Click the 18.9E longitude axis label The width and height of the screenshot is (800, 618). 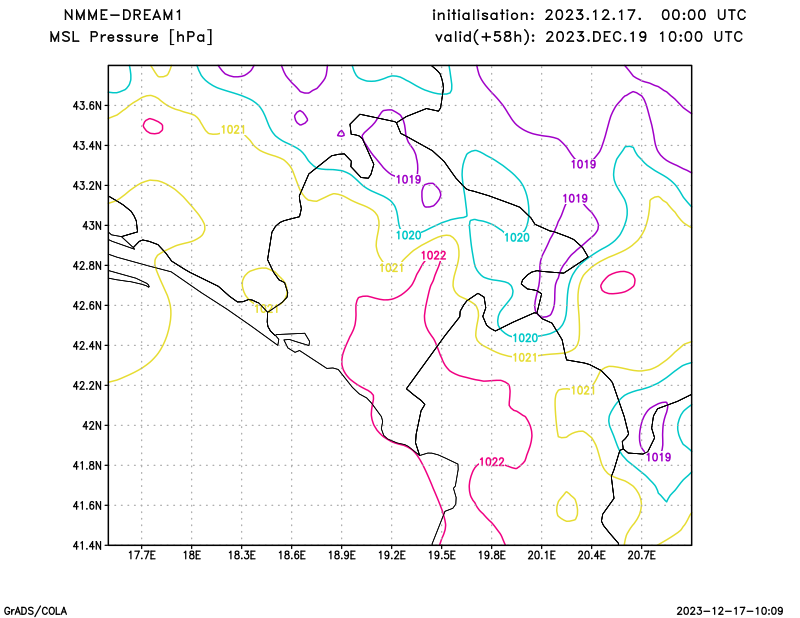tap(341, 555)
